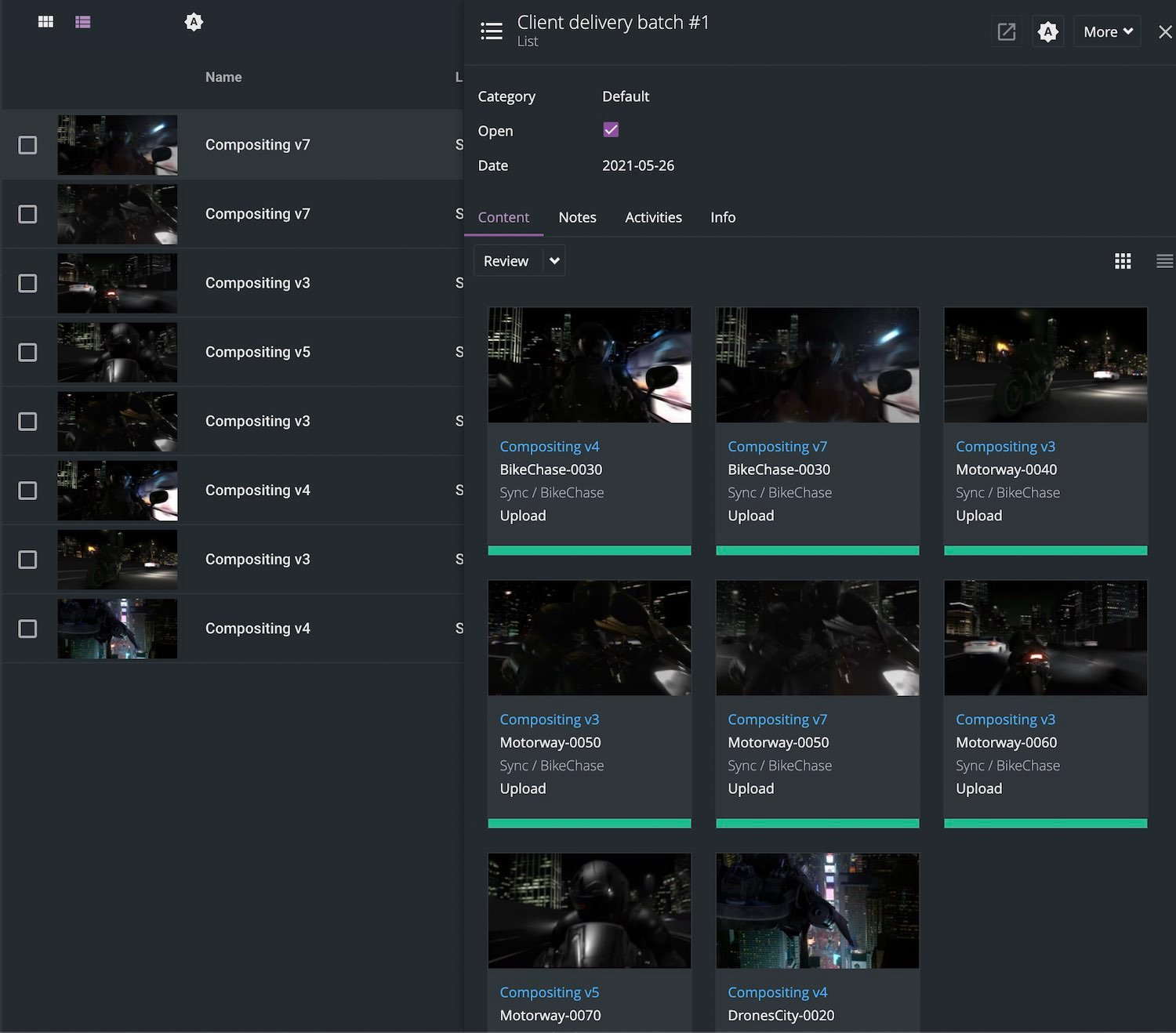Check the Compositing v5 row checkbox

(x=27, y=352)
